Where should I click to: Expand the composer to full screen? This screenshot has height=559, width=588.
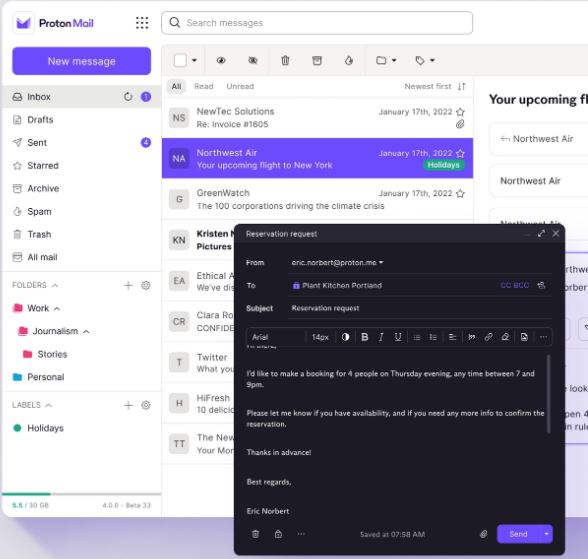click(541, 234)
